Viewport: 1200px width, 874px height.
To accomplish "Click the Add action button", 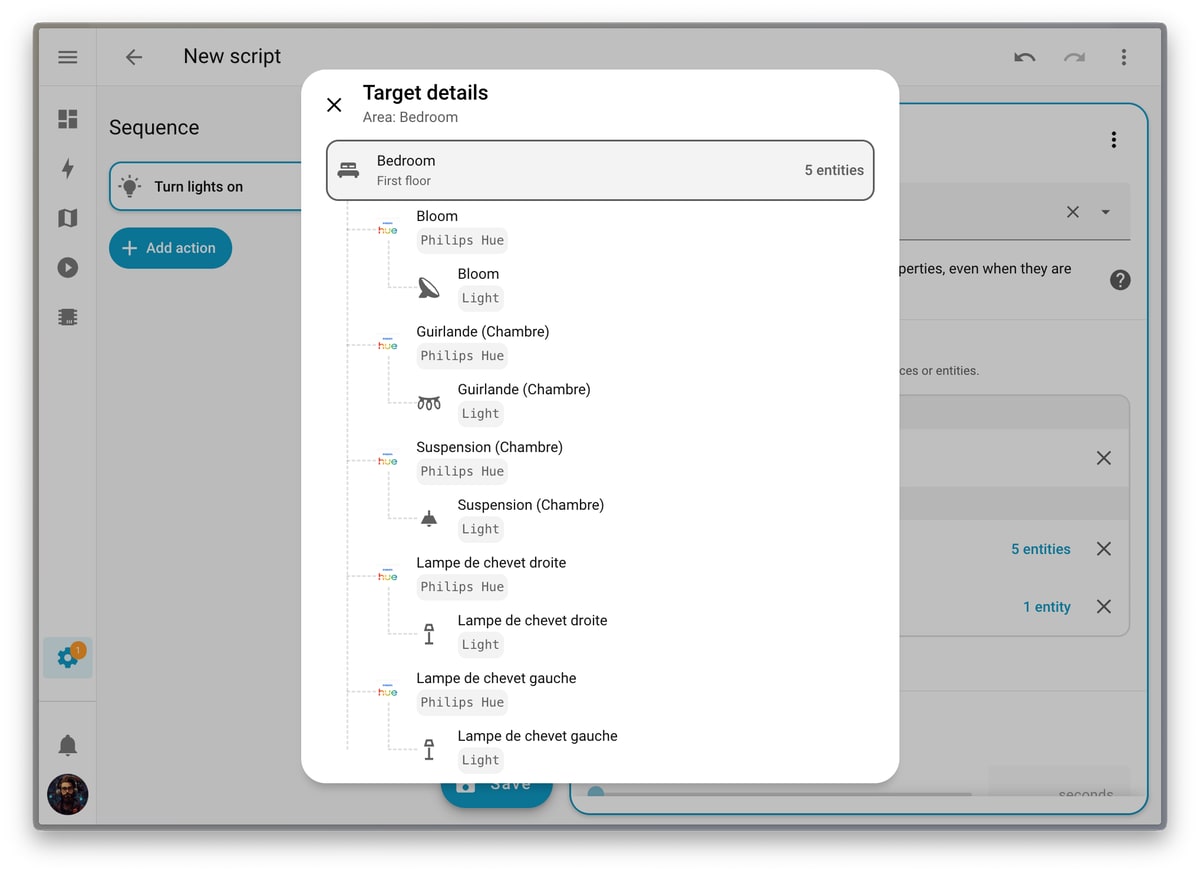I will [x=170, y=248].
